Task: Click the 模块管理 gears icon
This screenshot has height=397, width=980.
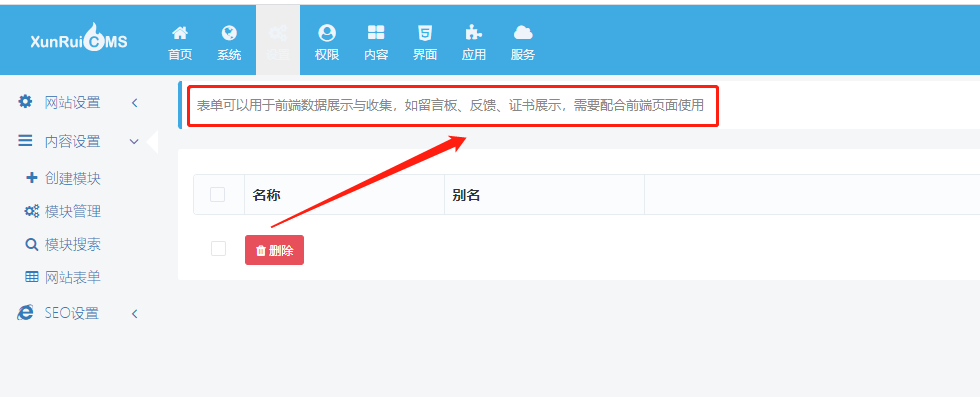Action: 32,211
